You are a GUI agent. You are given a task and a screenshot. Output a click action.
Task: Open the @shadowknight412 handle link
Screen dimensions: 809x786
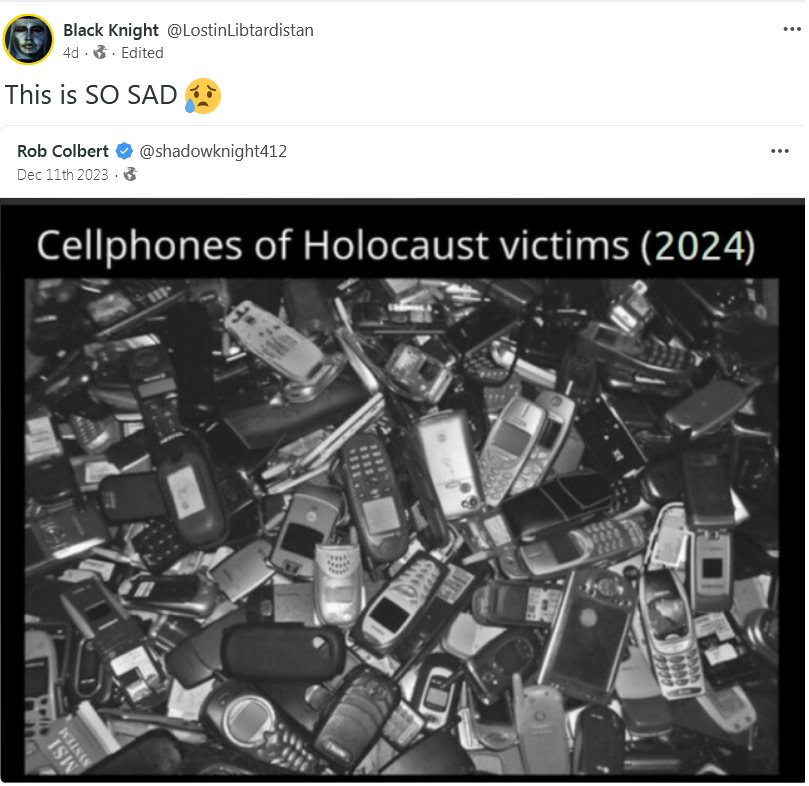(213, 151)
